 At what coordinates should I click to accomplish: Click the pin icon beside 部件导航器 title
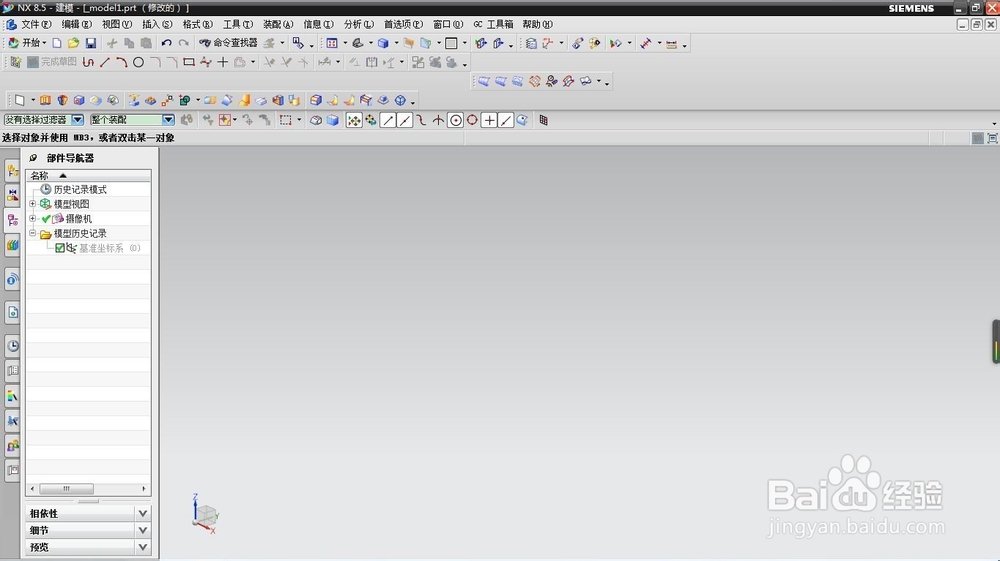point(33,157)
